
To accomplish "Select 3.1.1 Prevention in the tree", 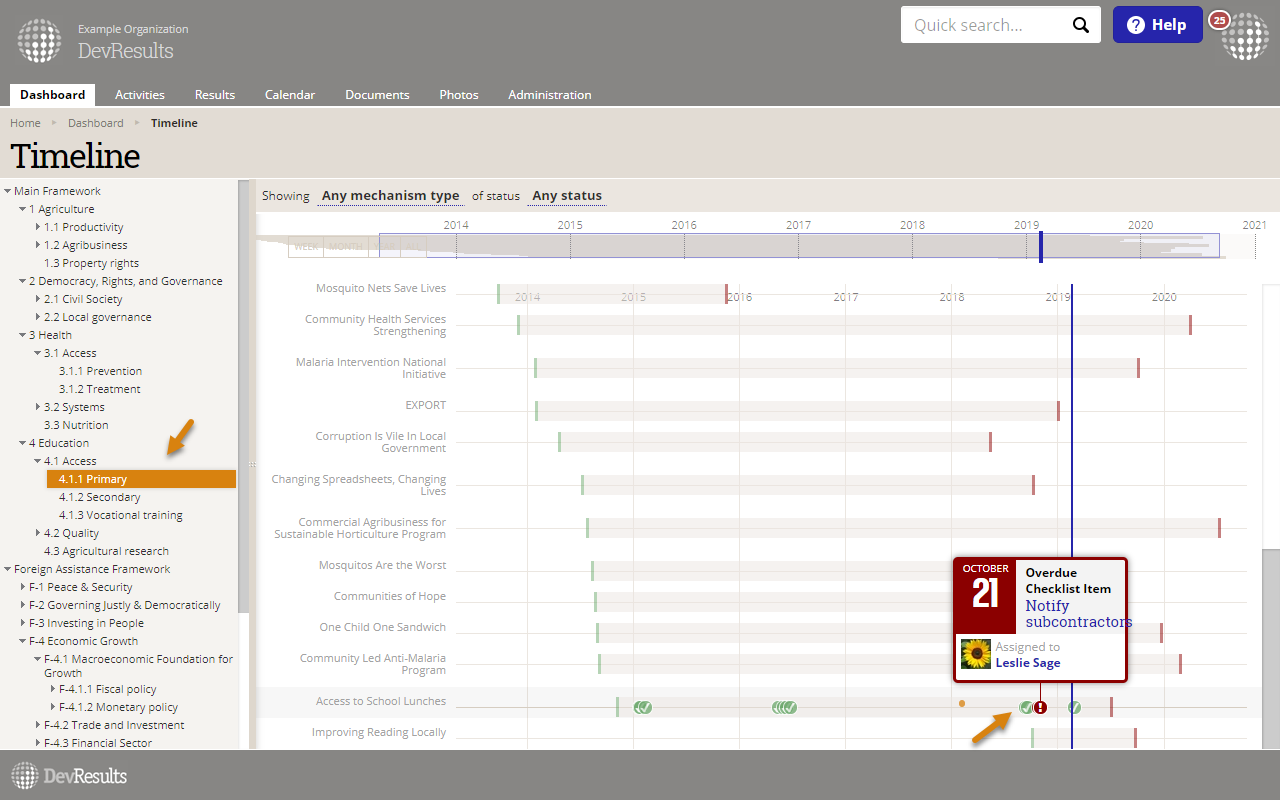I will [101, 371].
